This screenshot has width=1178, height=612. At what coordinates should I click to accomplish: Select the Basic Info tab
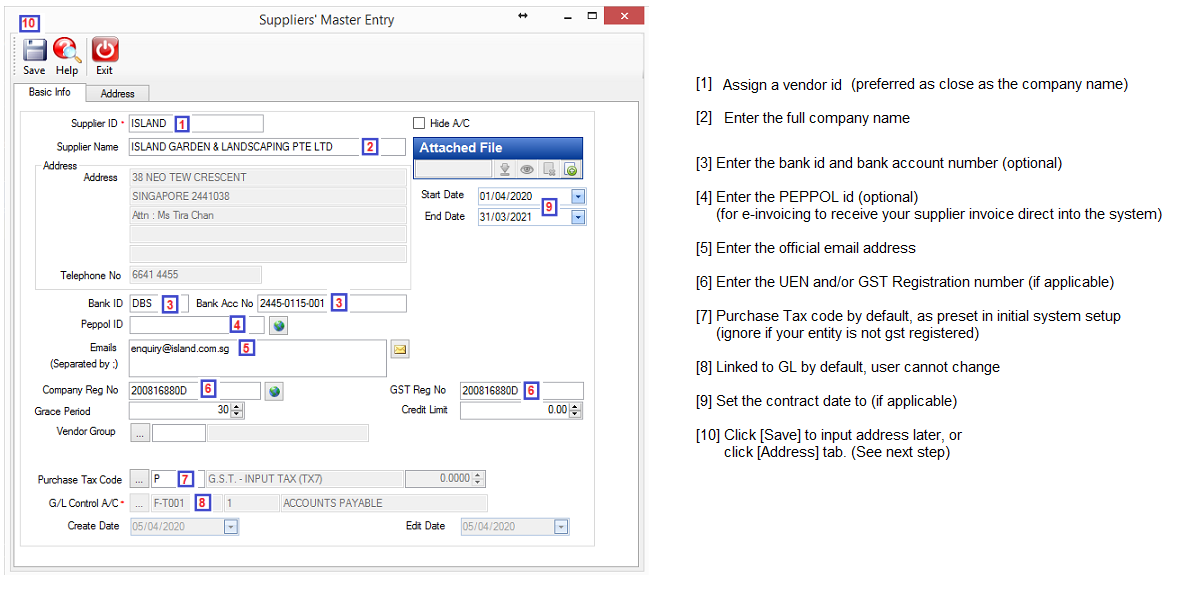pyautogui.click(x=50, y=92)
